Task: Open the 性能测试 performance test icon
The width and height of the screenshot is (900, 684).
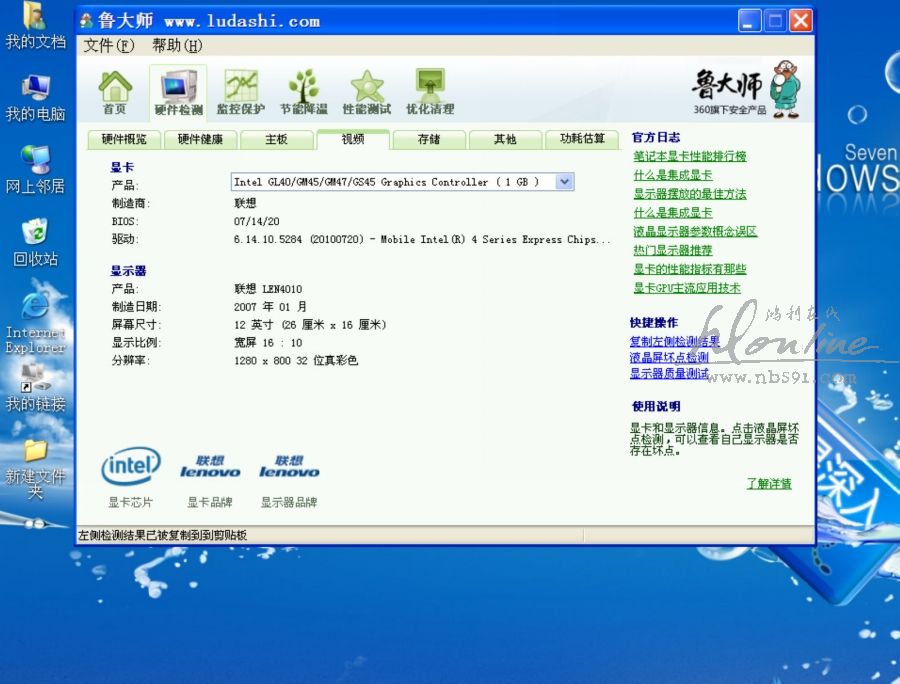Action: click(x=366, y=93)
